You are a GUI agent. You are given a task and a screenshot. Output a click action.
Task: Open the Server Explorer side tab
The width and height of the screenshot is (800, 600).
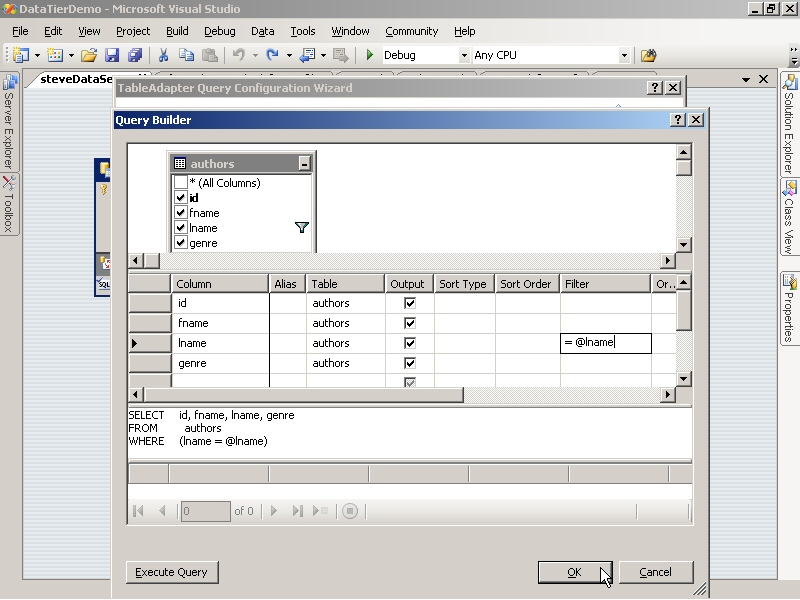9,122
